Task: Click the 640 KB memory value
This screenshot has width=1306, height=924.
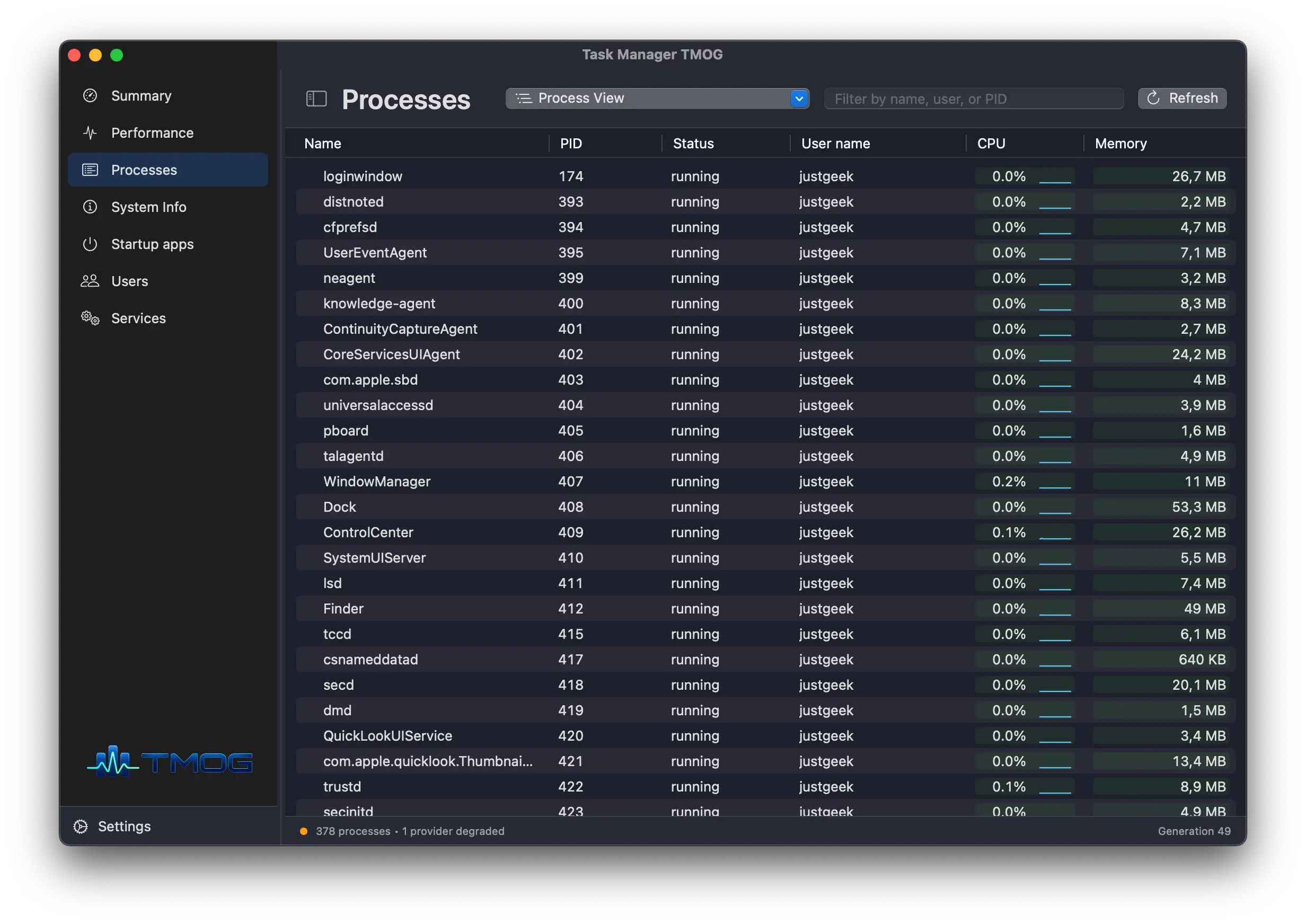Action: [x=1201, y=660]
